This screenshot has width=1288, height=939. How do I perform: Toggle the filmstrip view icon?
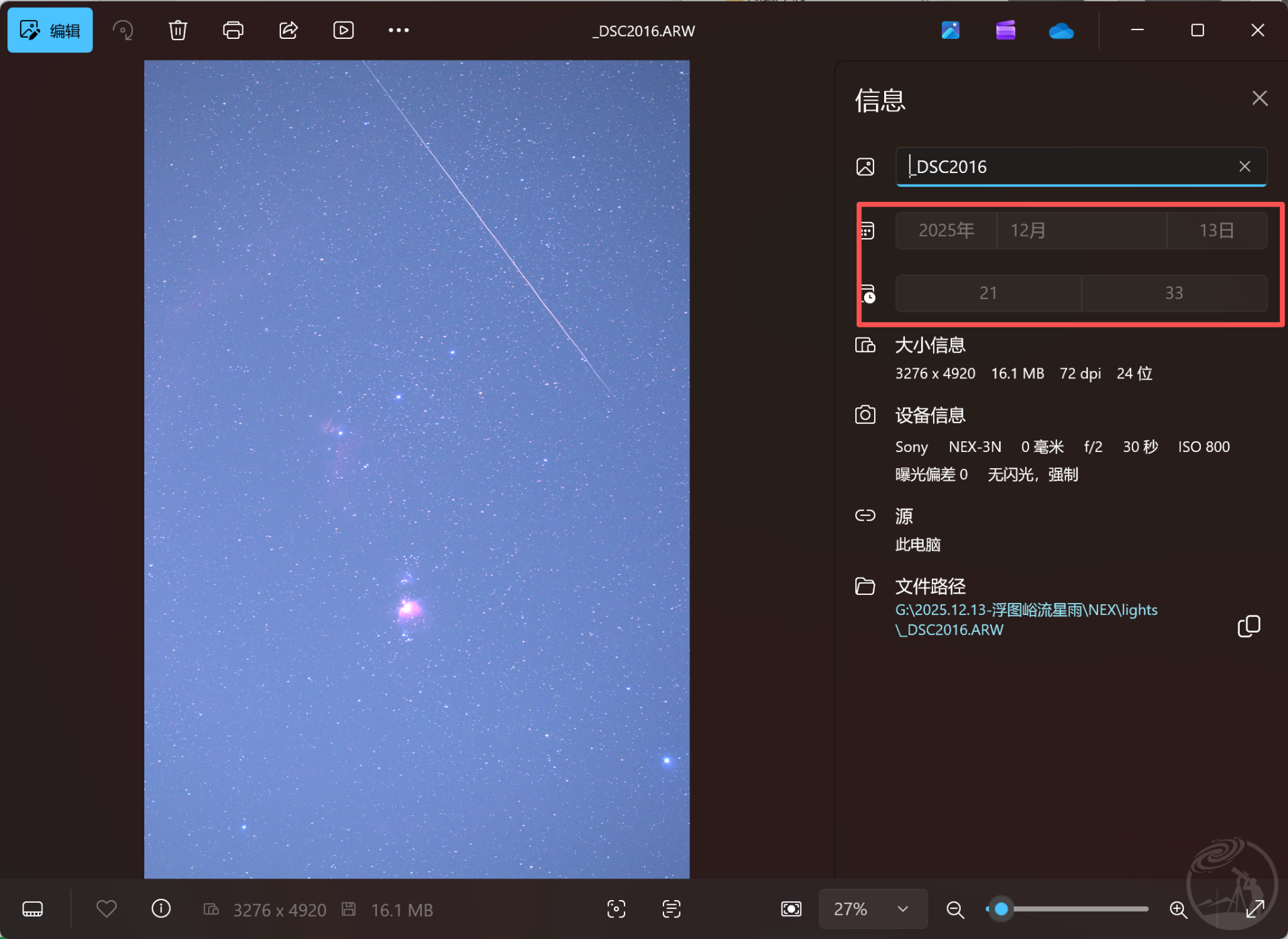[33, 909]
